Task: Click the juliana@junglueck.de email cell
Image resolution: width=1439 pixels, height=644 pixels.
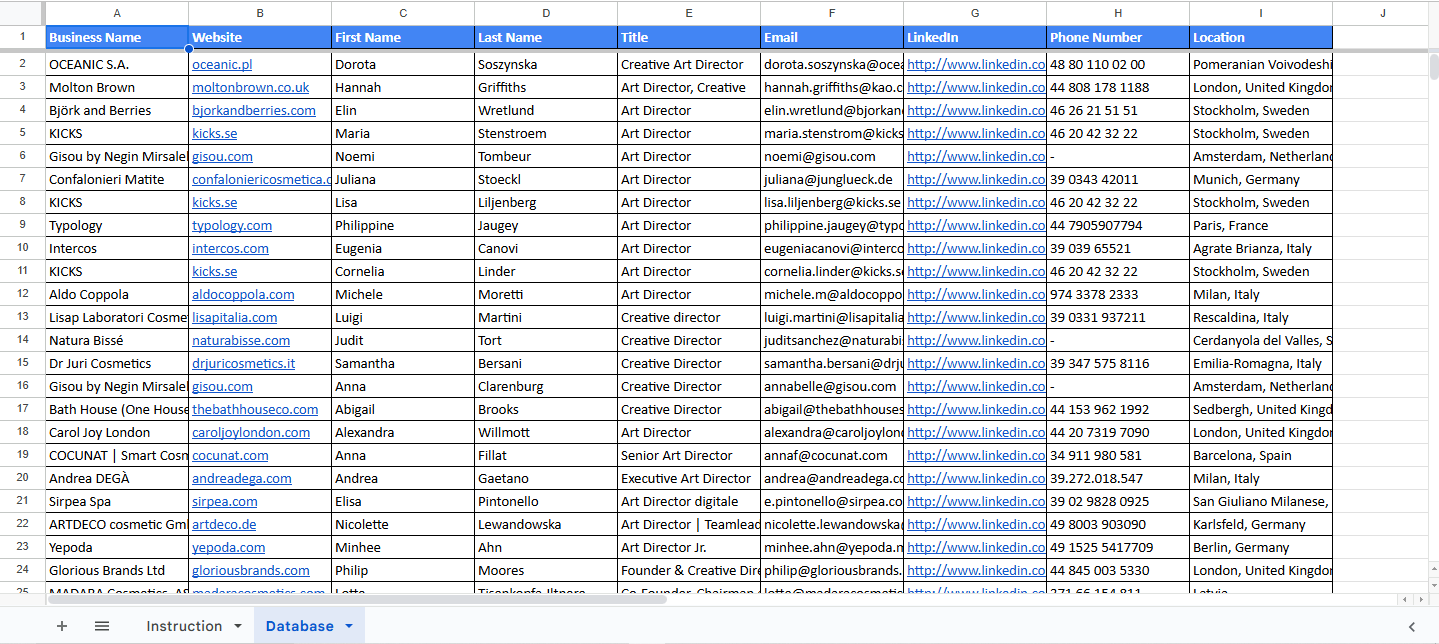Action: (832, 179)
